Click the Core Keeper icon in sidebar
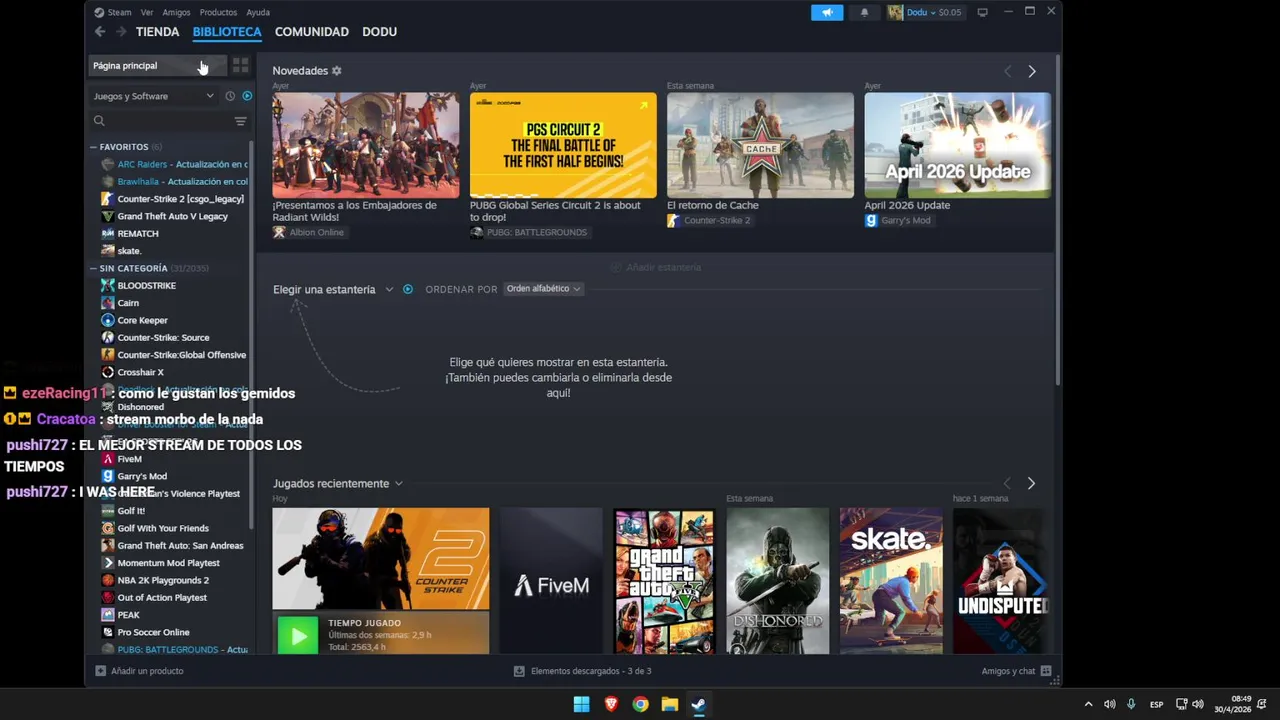The image size is (1280, 720). click(108, 320)
